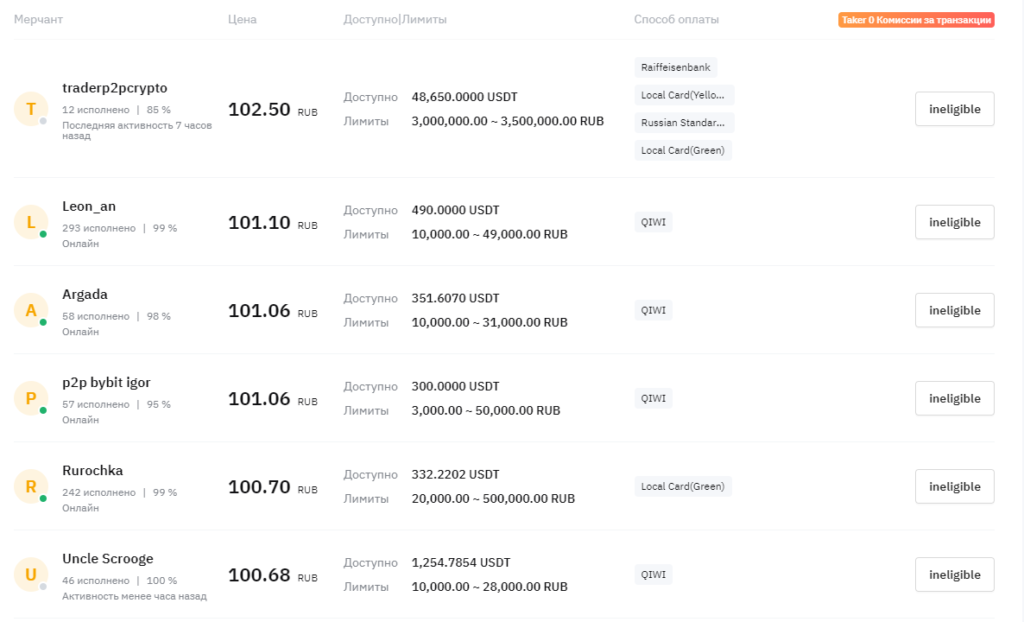Click the Способ оплаты column header
Image resolution: width=1024 pixels, height=622 pixels.
(x=676, y=20)
